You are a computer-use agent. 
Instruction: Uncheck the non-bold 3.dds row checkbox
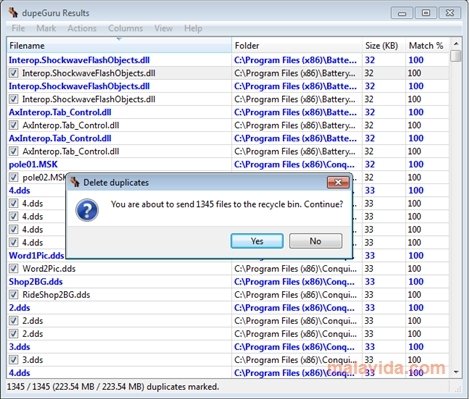coord(13,360)
